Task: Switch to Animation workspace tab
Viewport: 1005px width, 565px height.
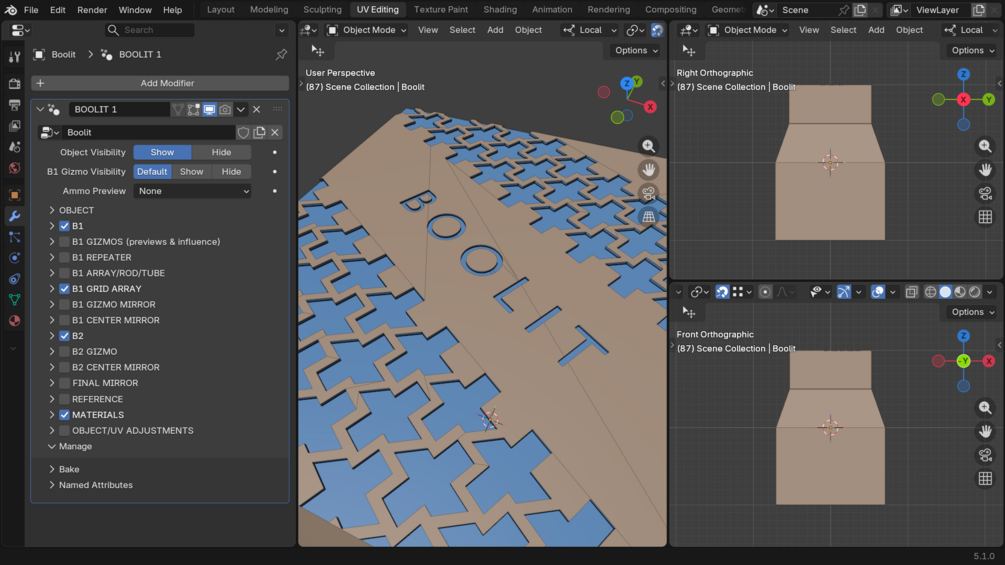Action: [552, 10]
